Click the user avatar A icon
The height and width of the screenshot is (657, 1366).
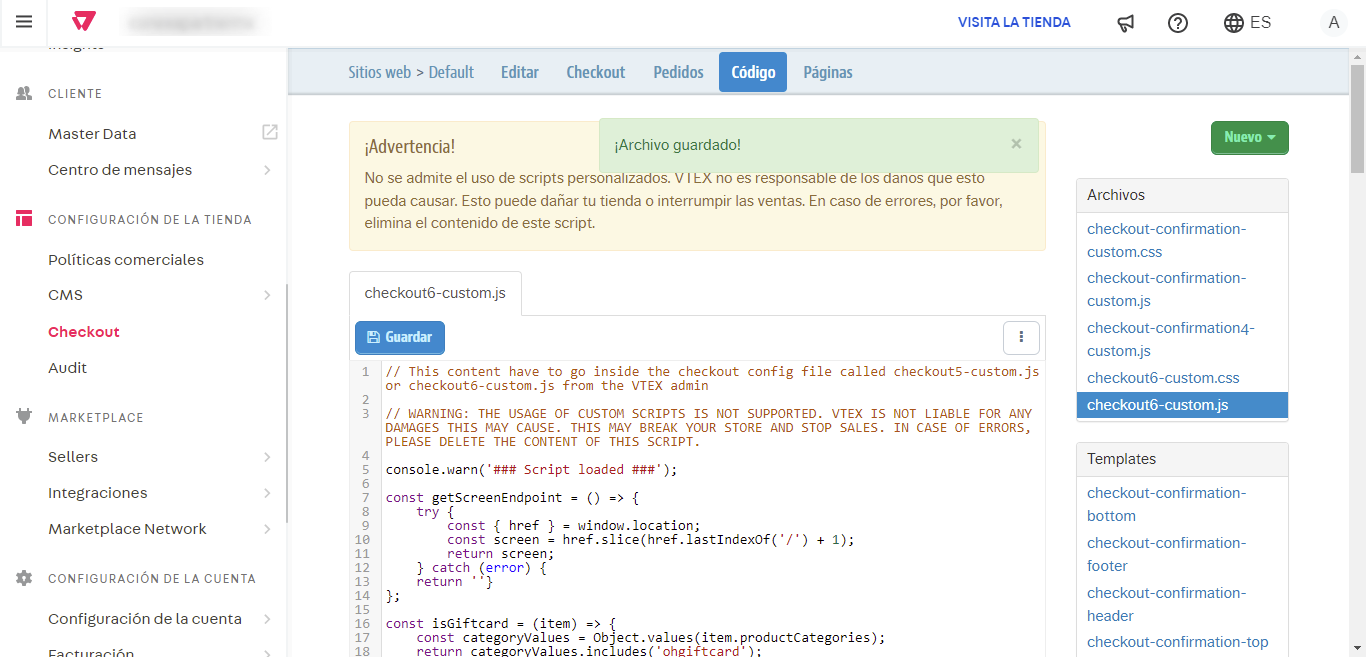tap(1333, 23)
